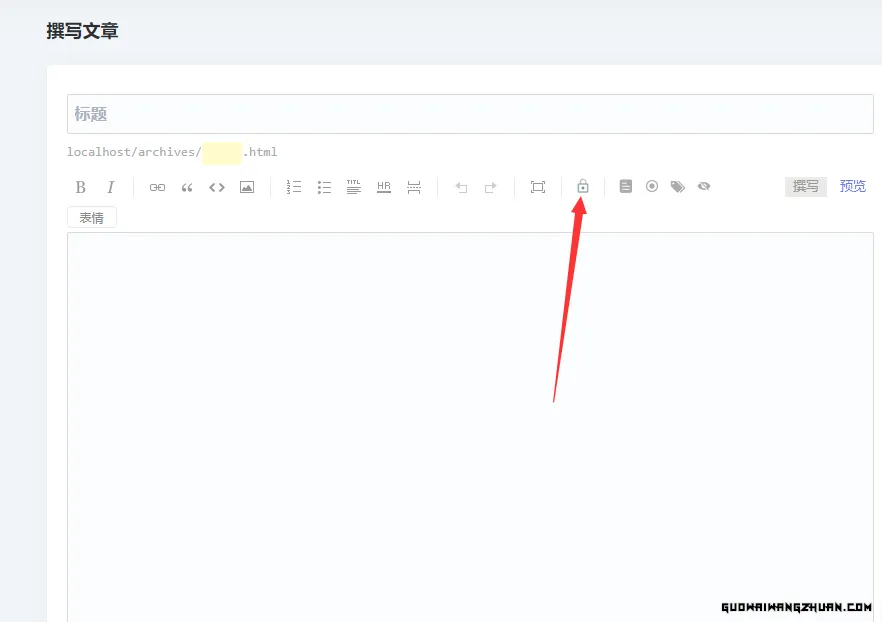Focus the 标题 title input field
The width and height of the screenshot is (882, 622).
click(470, 114)
